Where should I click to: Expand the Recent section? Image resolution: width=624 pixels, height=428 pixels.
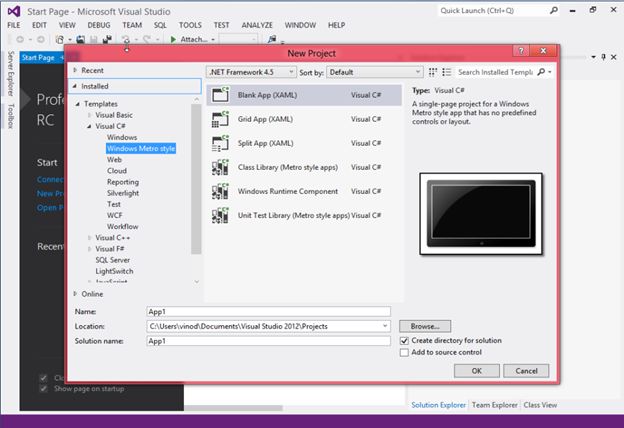[x=75, y=70]
